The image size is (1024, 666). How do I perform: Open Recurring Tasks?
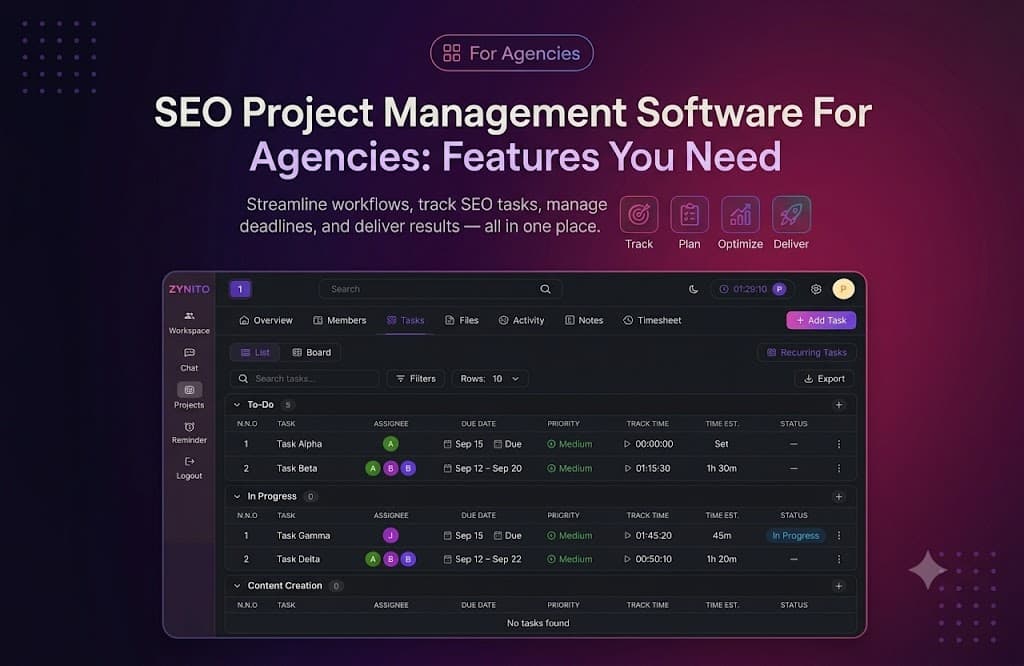[x=807, y=353]
